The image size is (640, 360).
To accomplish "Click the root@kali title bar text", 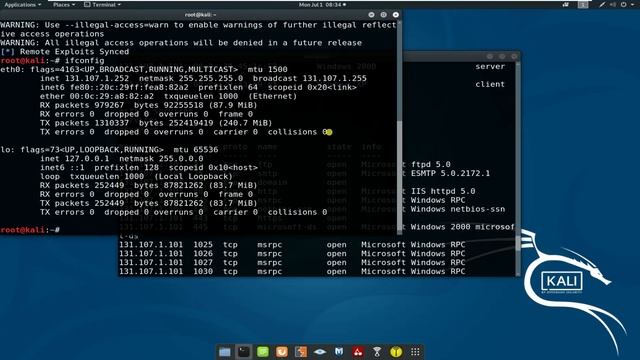I will [x=200, y=15].
